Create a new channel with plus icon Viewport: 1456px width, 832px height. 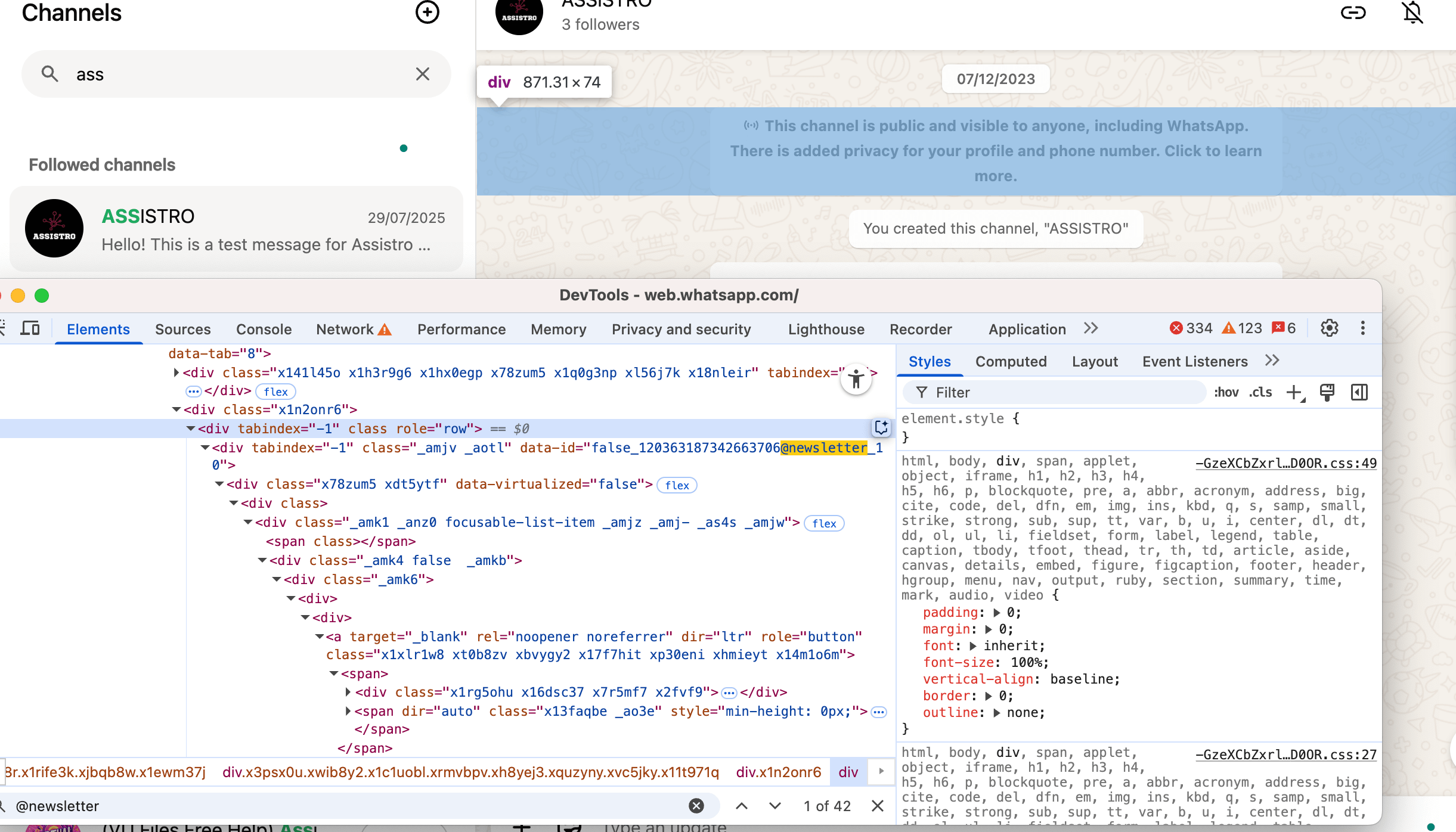click(x=427, y=13)
